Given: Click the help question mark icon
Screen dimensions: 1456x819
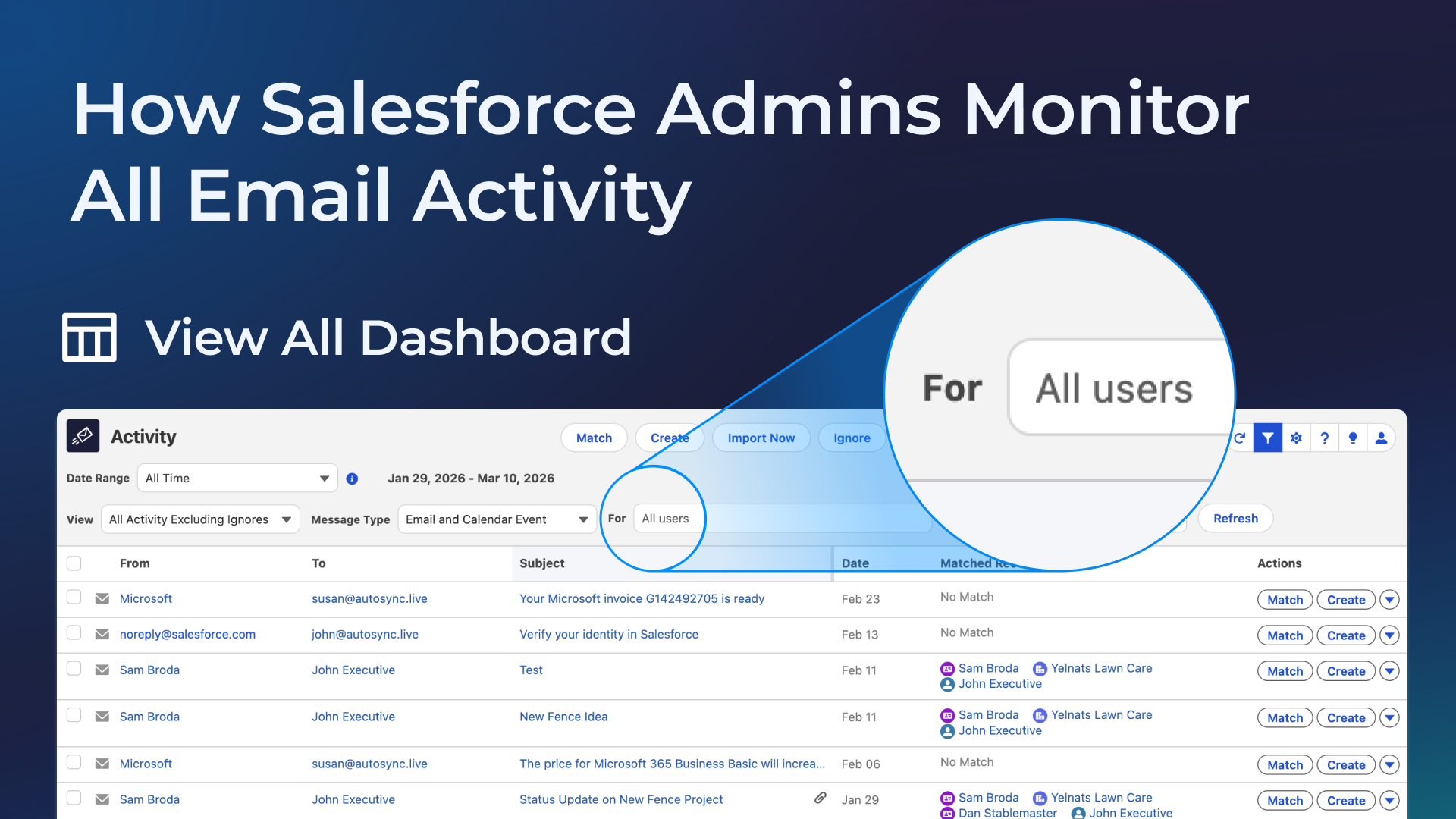Looking at the screenshot, I should (x=1324, y=438).
